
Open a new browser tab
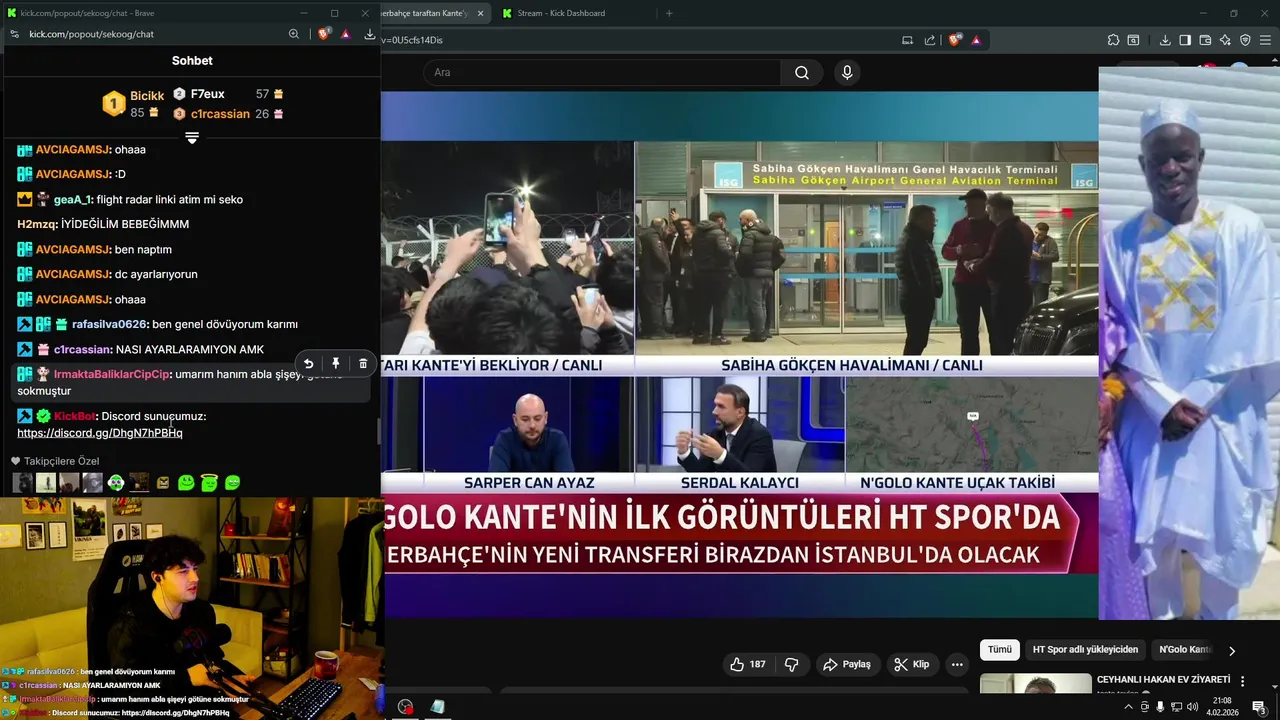pos(669,13)
